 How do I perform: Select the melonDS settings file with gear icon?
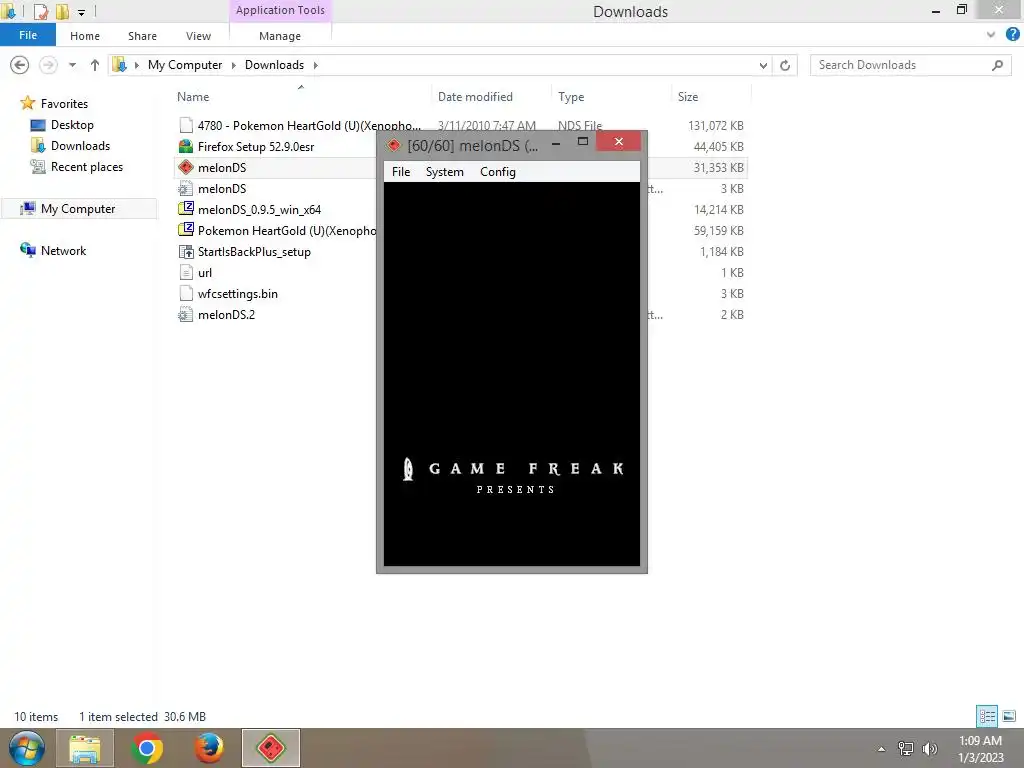point(186,189)
